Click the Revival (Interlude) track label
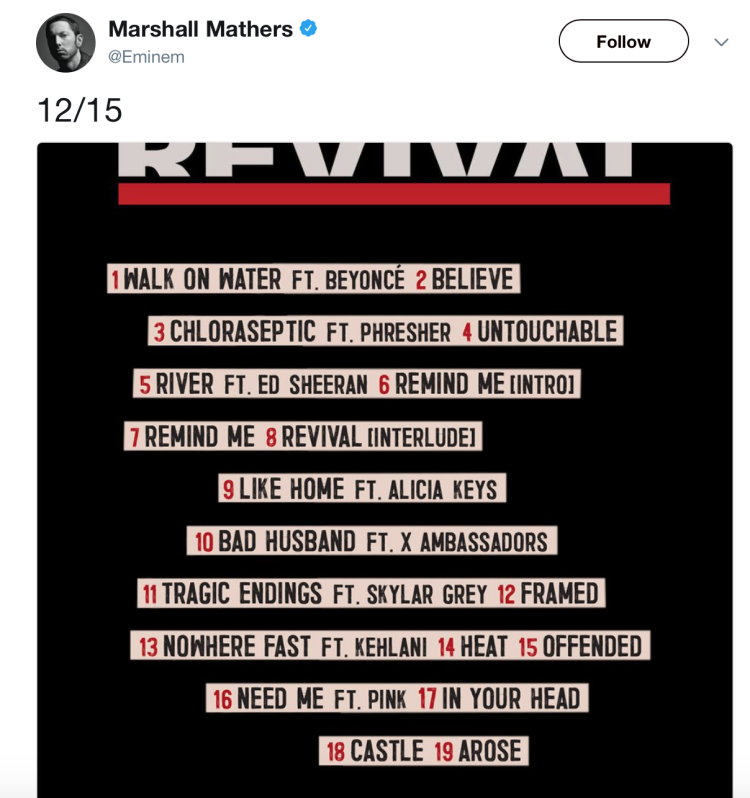The width and height of the screenshot is (750, 798). coord(373,436)
